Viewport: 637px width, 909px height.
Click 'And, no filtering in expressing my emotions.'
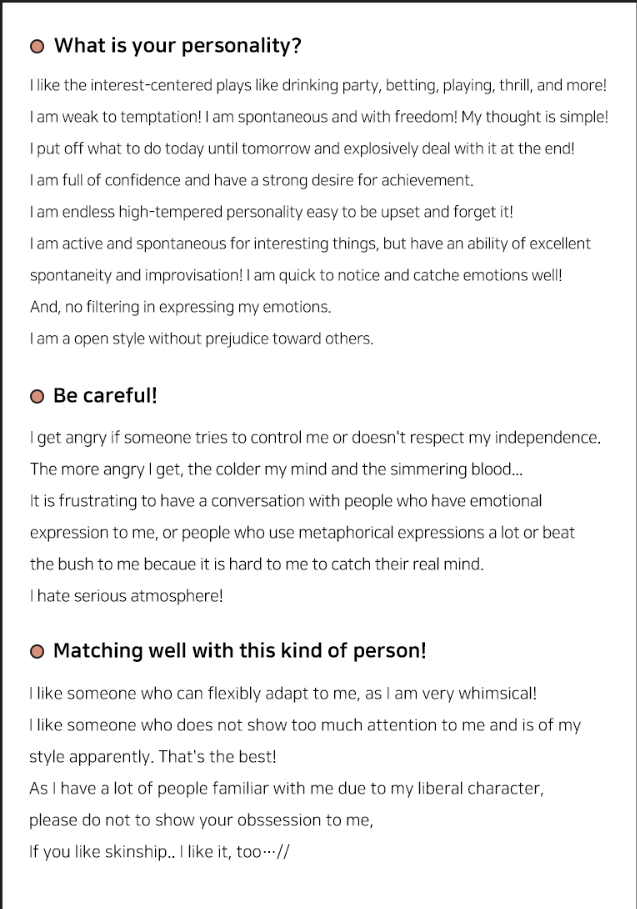[x=180, y=307]
